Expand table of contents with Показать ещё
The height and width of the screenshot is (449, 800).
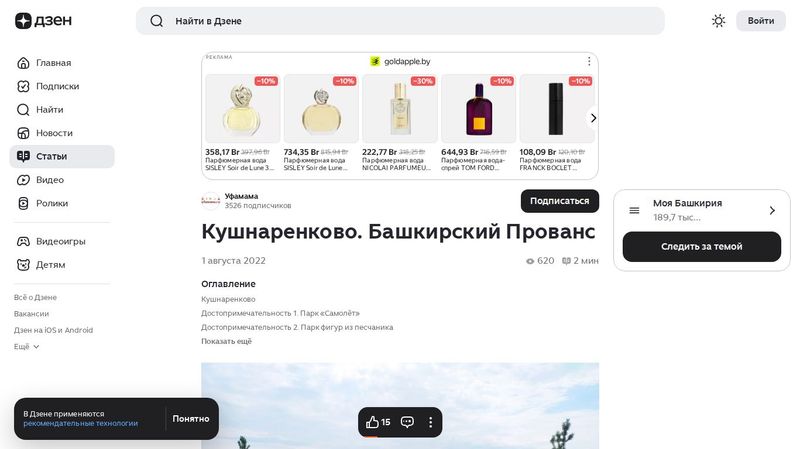tap(226, 341)
